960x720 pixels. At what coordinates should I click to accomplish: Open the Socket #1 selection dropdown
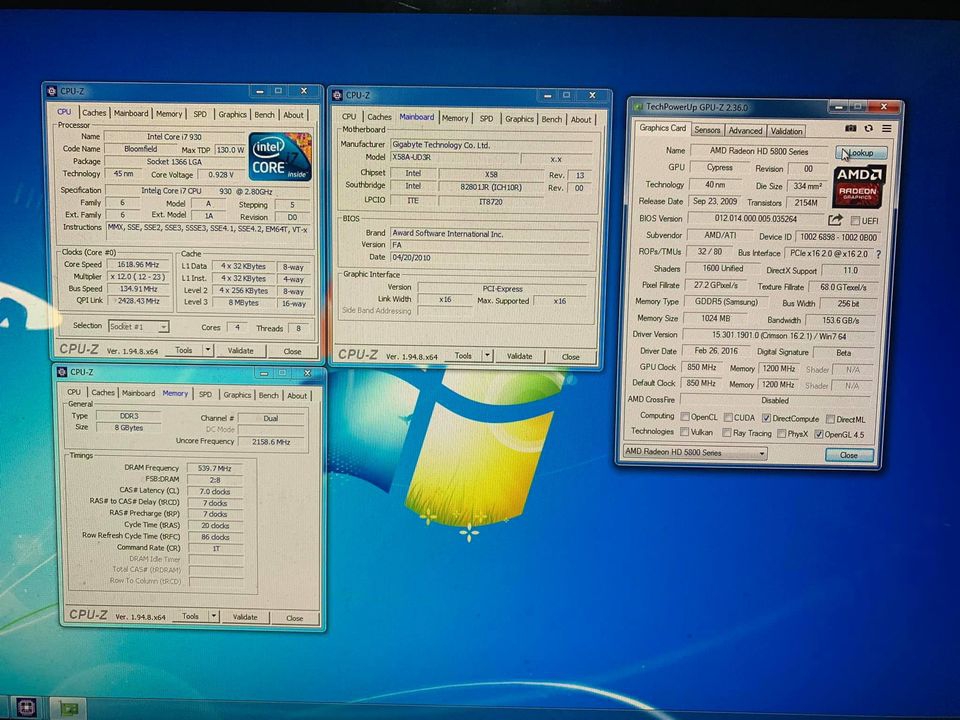pyautogui.click(x=138, y=327)
